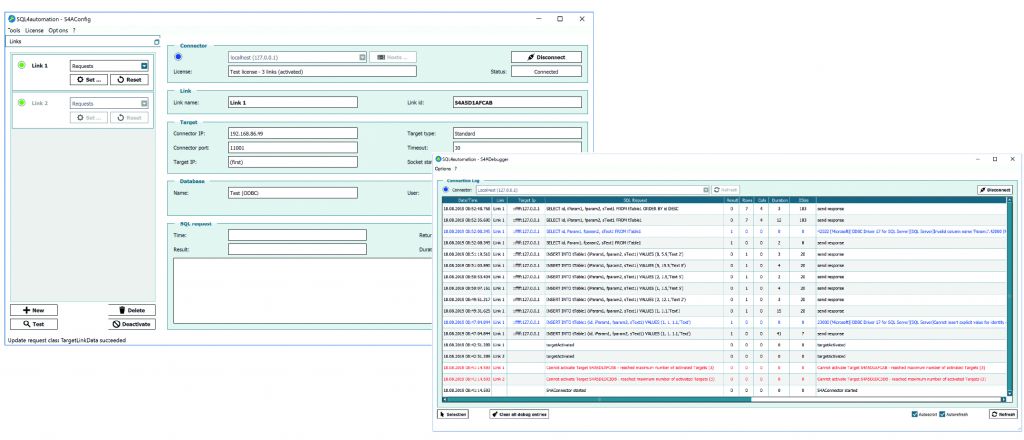Viewport: 1024px width, 440px height.
Task: Click New button to add a link
Action: pos(33,310)
